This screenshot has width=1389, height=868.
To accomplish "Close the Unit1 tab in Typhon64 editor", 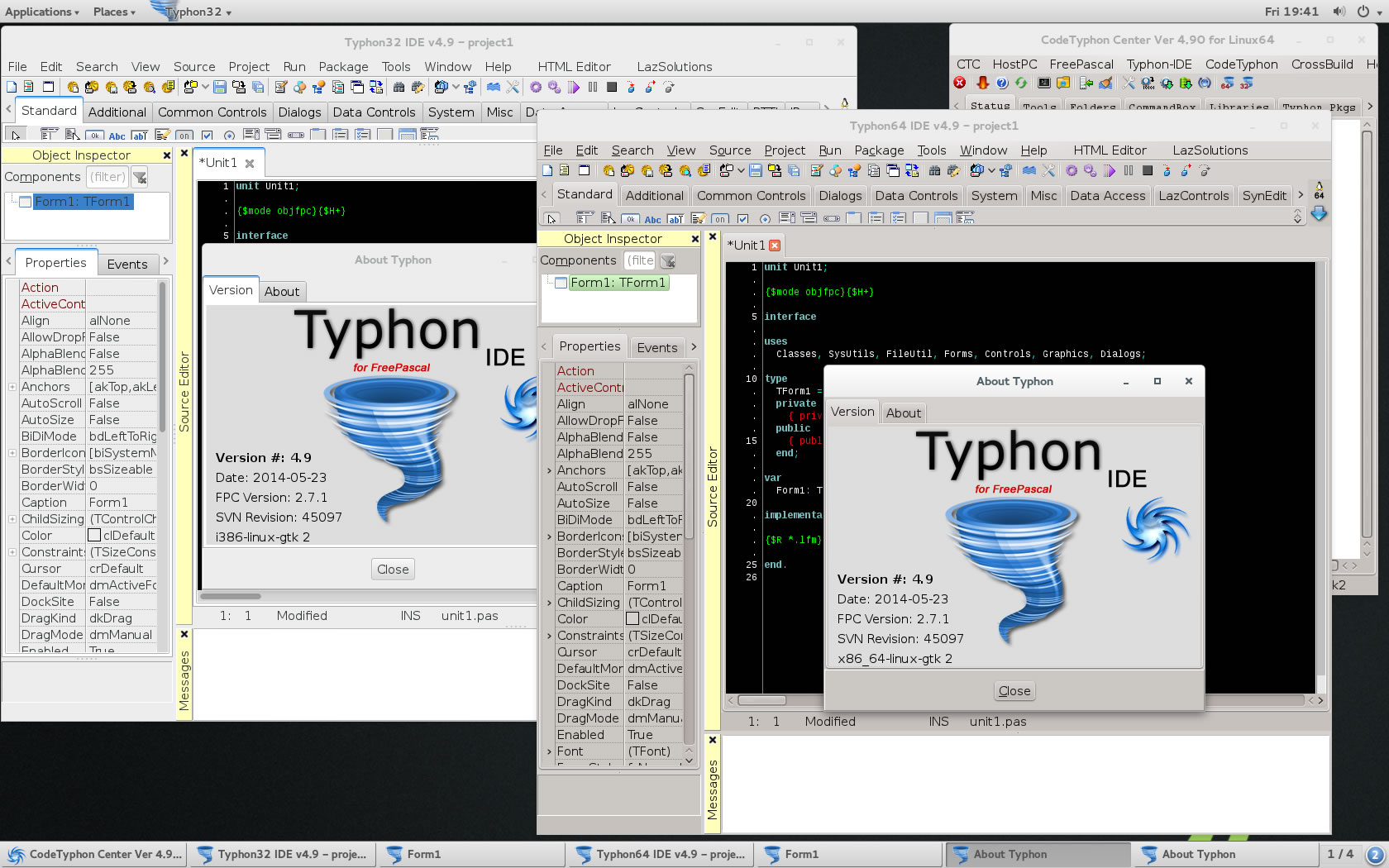I will click(775, 246).
